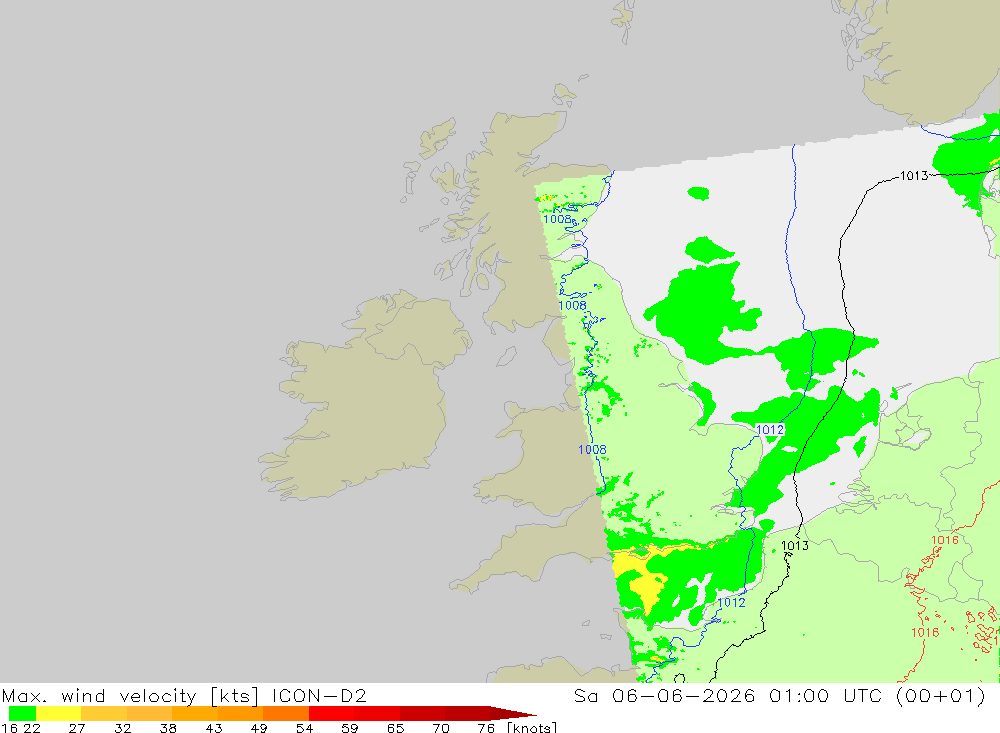
Task: Click legend value "59"
Action: [x=349, y=728]
